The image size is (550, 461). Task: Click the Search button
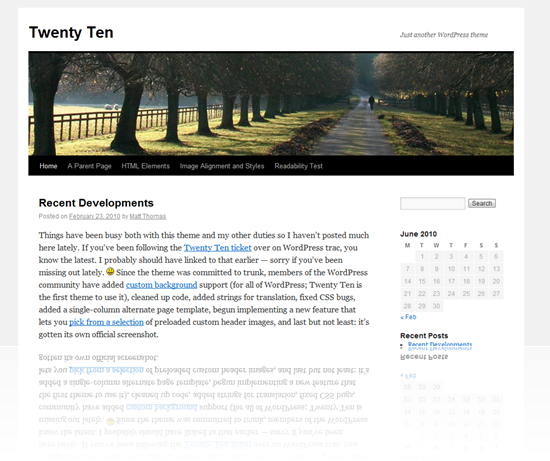[x=482, y=203]
